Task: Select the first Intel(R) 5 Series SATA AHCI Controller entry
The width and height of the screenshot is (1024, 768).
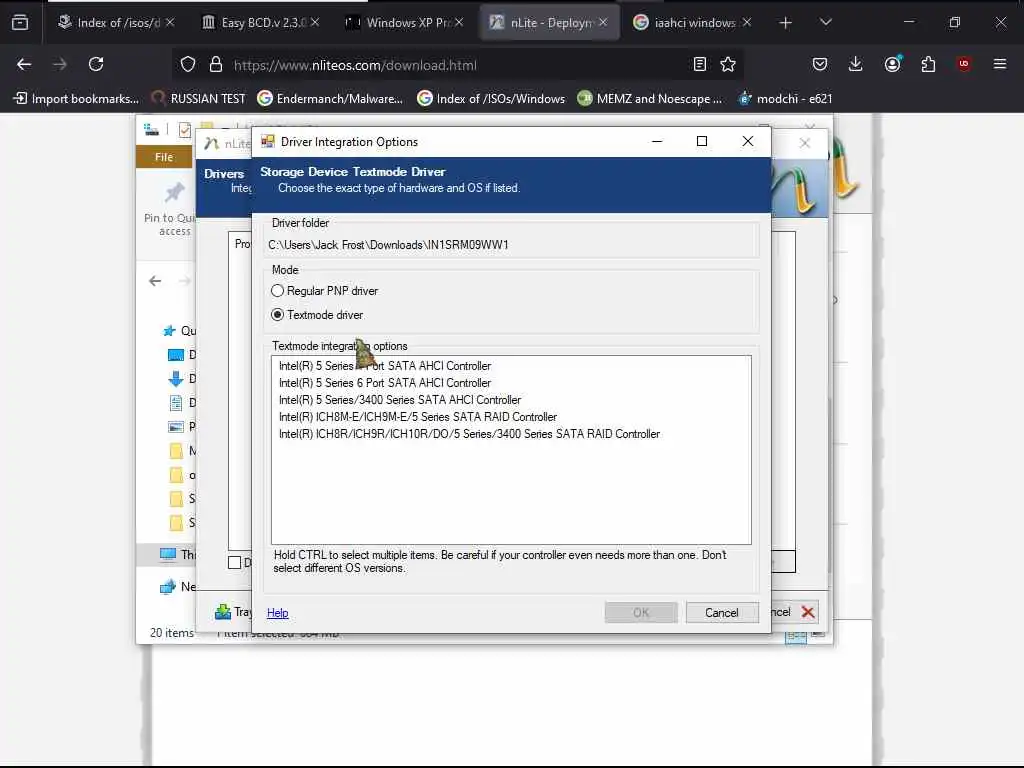Action: click(385, 366)
